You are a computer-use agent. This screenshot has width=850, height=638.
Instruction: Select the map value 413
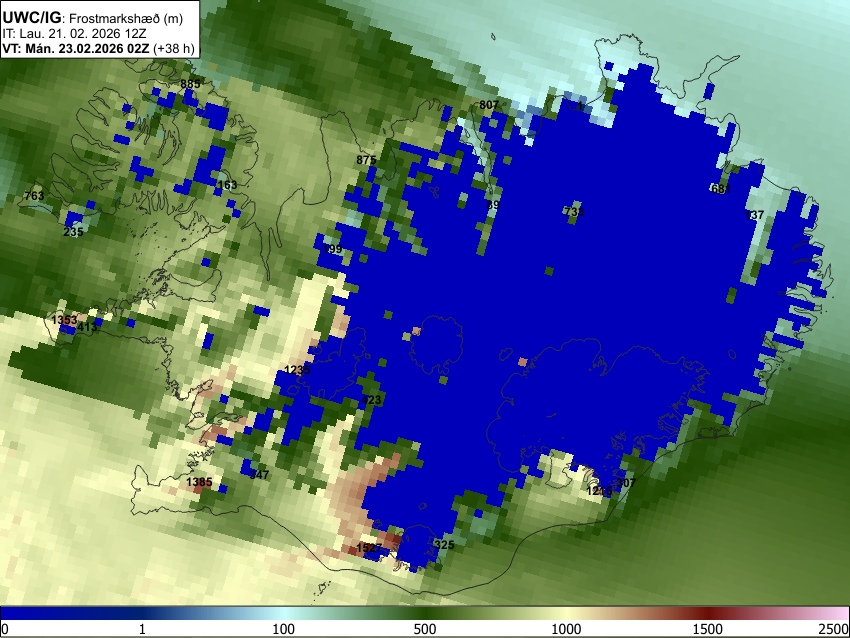(87, 327)
